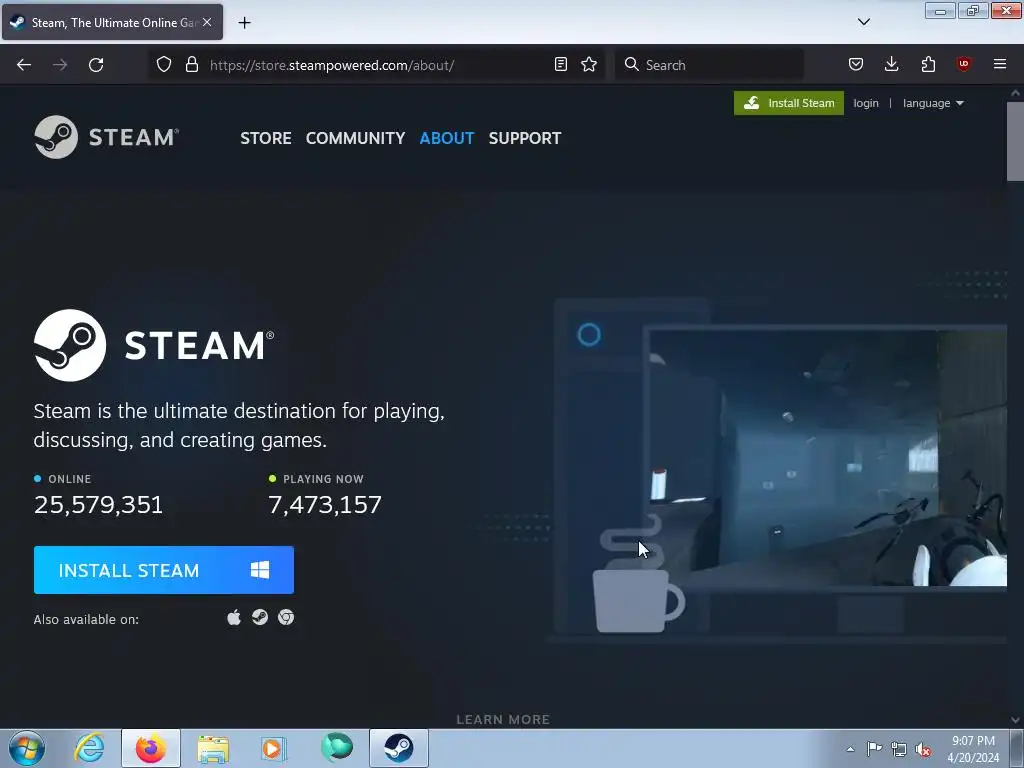Viewport: 1024px width, 768px height.
Task: Click the network tray icon
Action: tap(899, 750)
